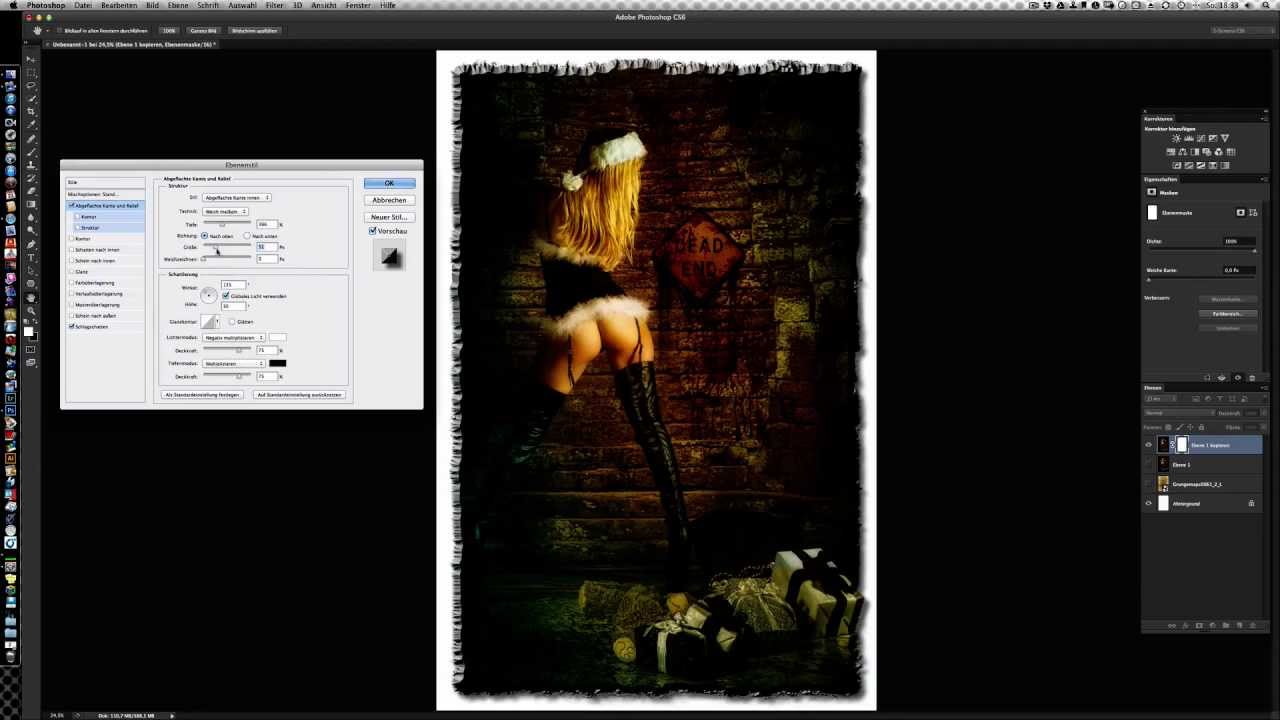The width and height of the screenshot is (1280, 720).
Task: Add Brightness/Contrast adjustment in Korrekturen panel
Action: 1176,138
